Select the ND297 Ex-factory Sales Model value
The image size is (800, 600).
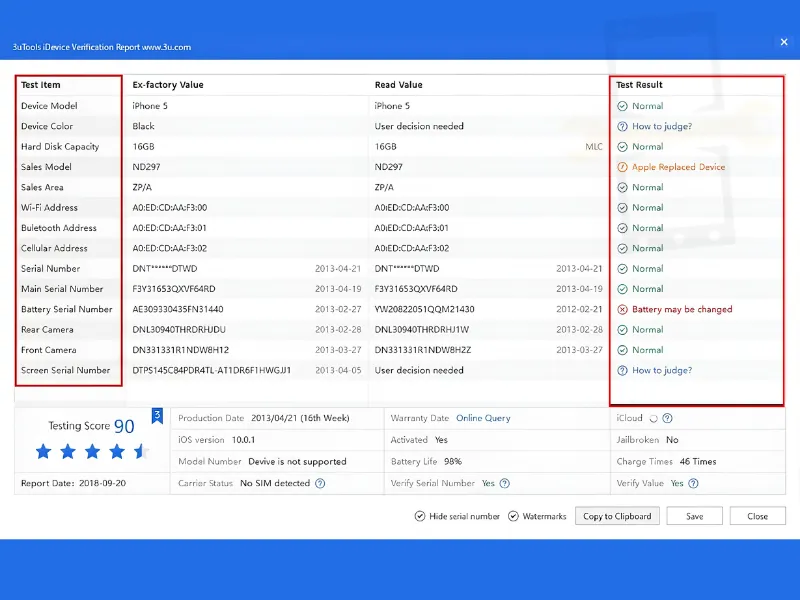click(x=146, y=167)
